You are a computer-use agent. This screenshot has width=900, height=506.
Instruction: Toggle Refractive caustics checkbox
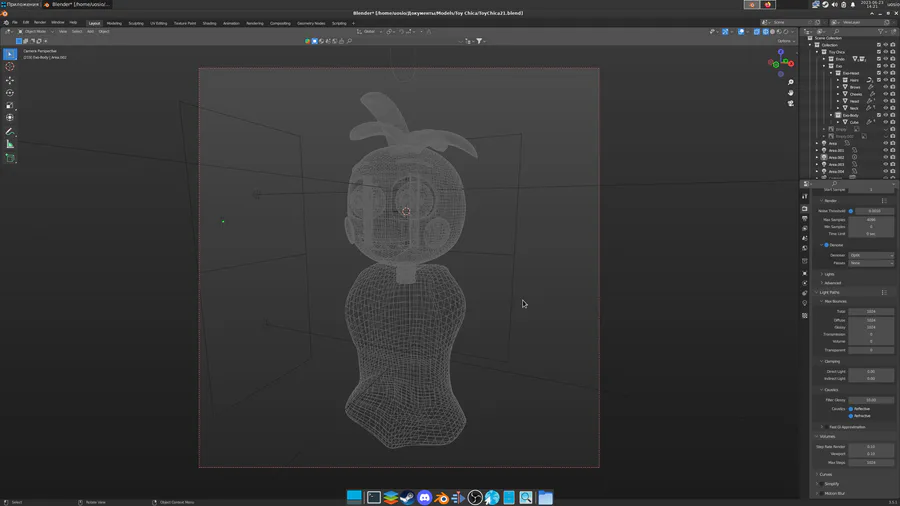coord(851,415)
